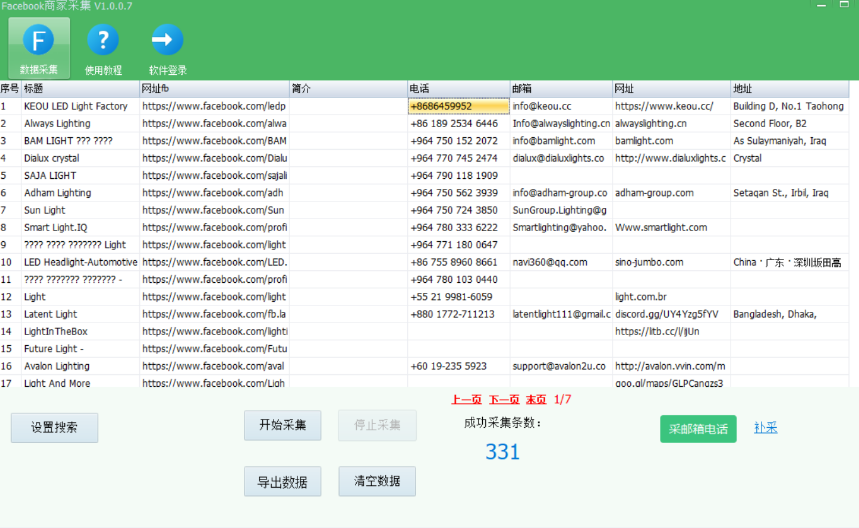Sort by 标题 column header

[81, 89]
